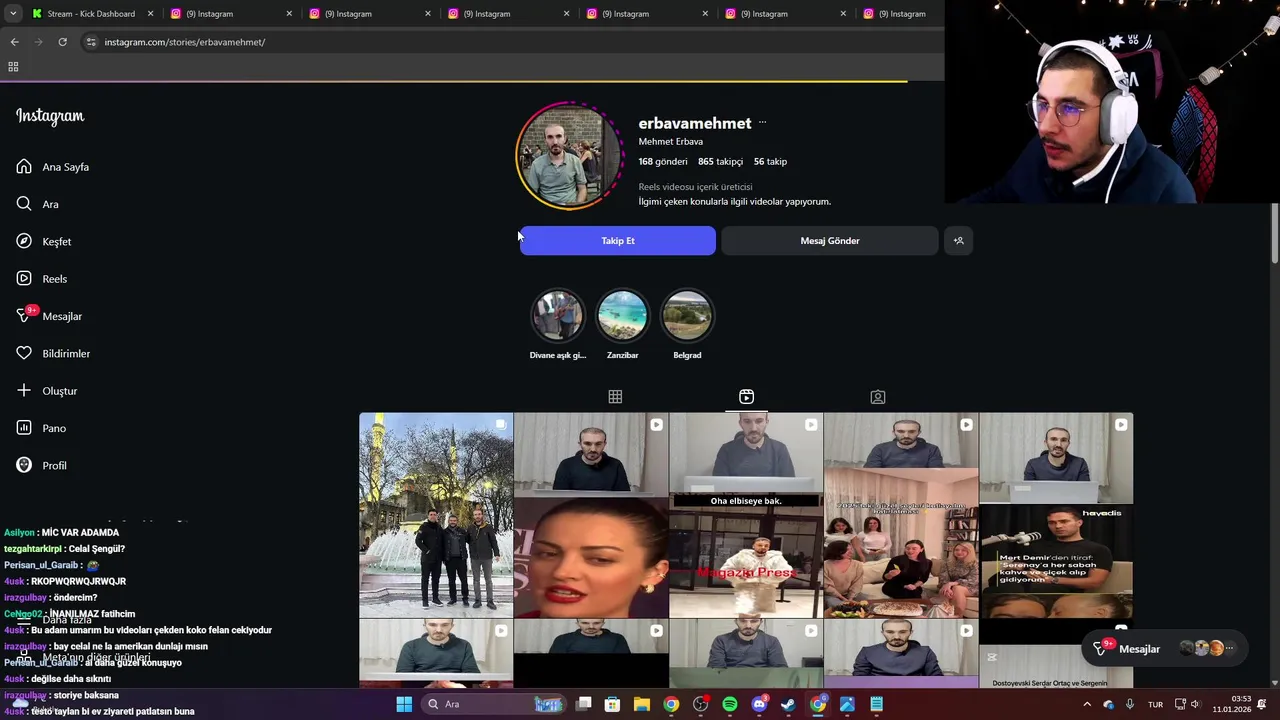The width and height of the screenshot is (1280, 720).
Task: Open Steam from the taskbar
Action: click(788, 704)
